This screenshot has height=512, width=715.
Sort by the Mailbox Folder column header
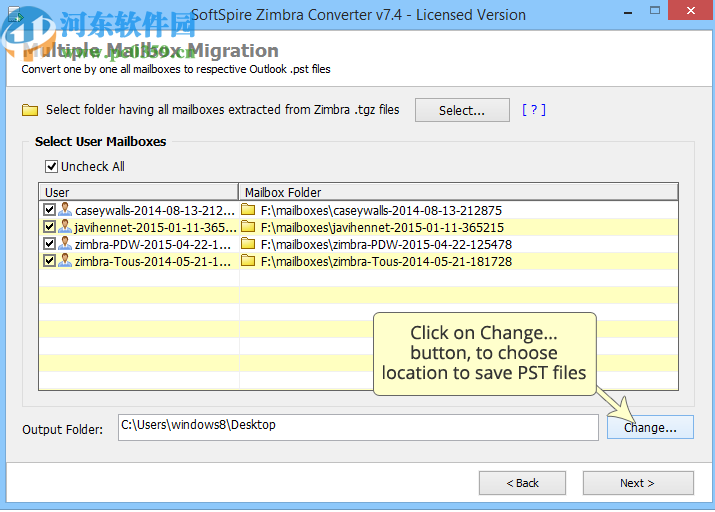(x=458, y=192)
